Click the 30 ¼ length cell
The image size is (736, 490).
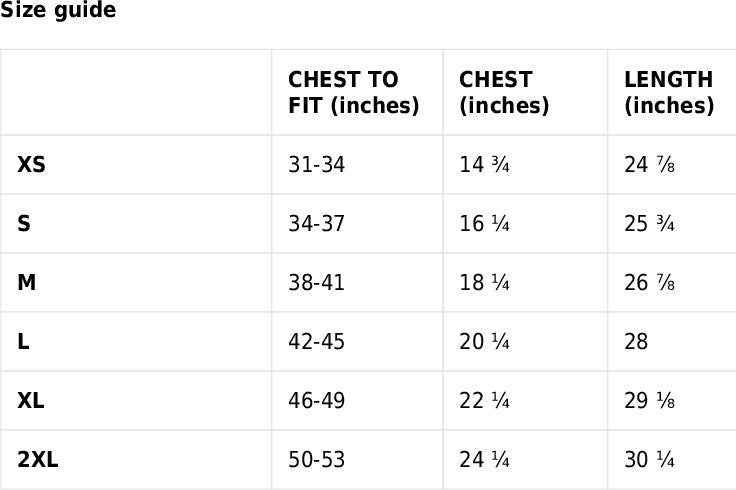(649, 460)
